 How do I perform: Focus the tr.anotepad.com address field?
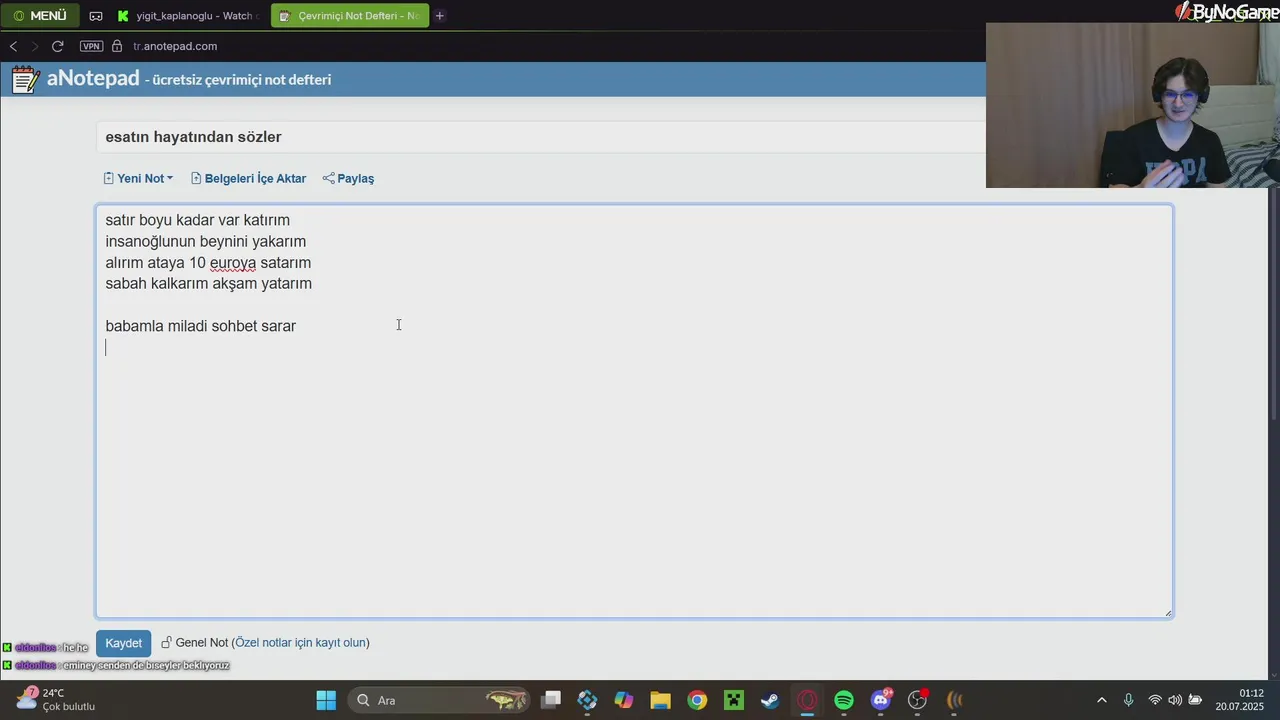click(x=175, y=46)
